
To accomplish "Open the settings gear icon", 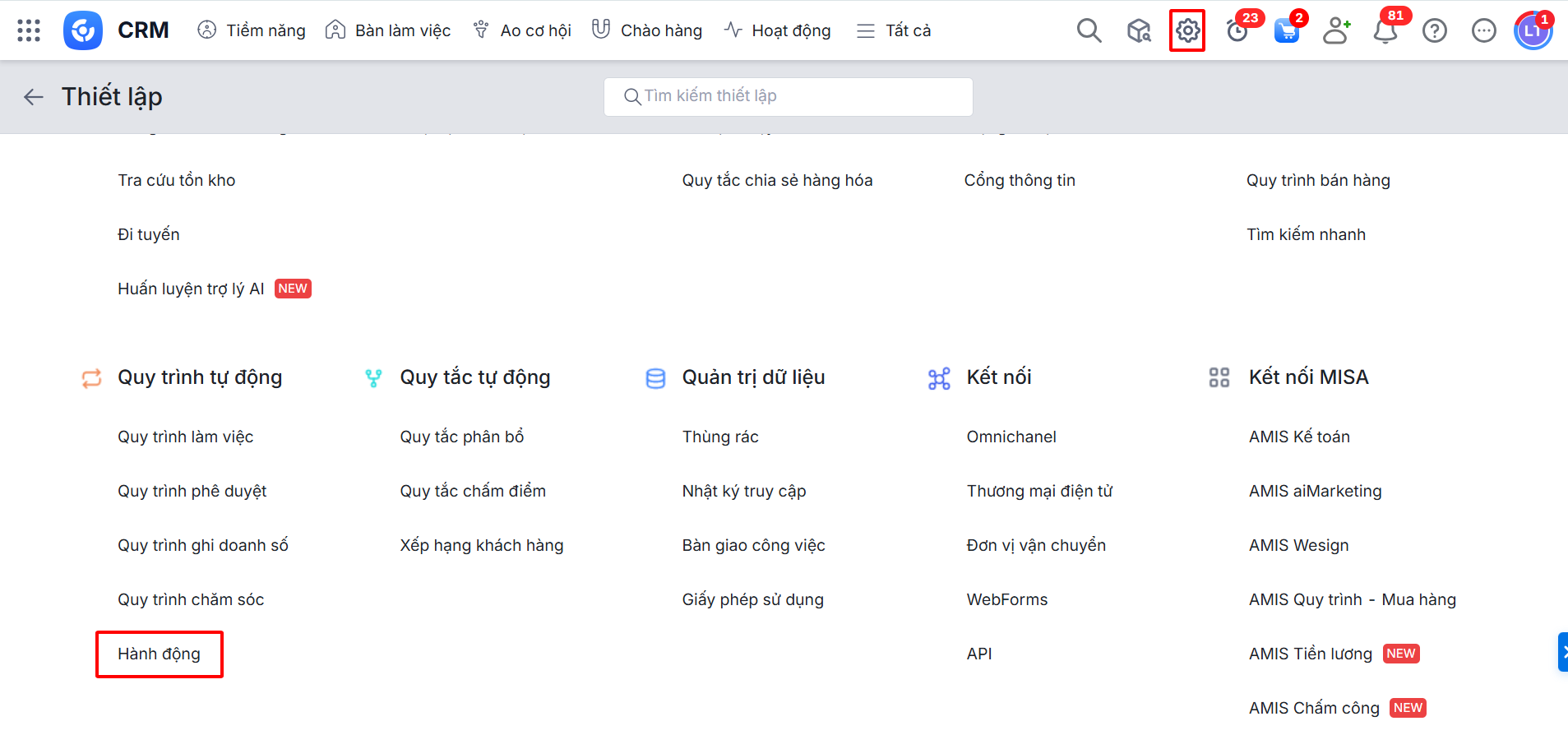I will pyautogui.click(x=1186, y=30).
